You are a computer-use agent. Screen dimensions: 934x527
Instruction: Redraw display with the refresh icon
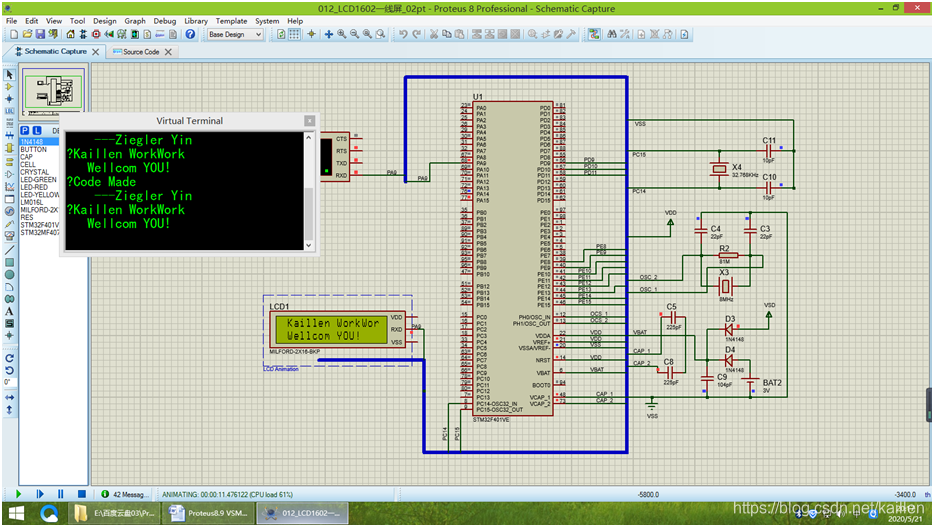click(x=281, y=35)
